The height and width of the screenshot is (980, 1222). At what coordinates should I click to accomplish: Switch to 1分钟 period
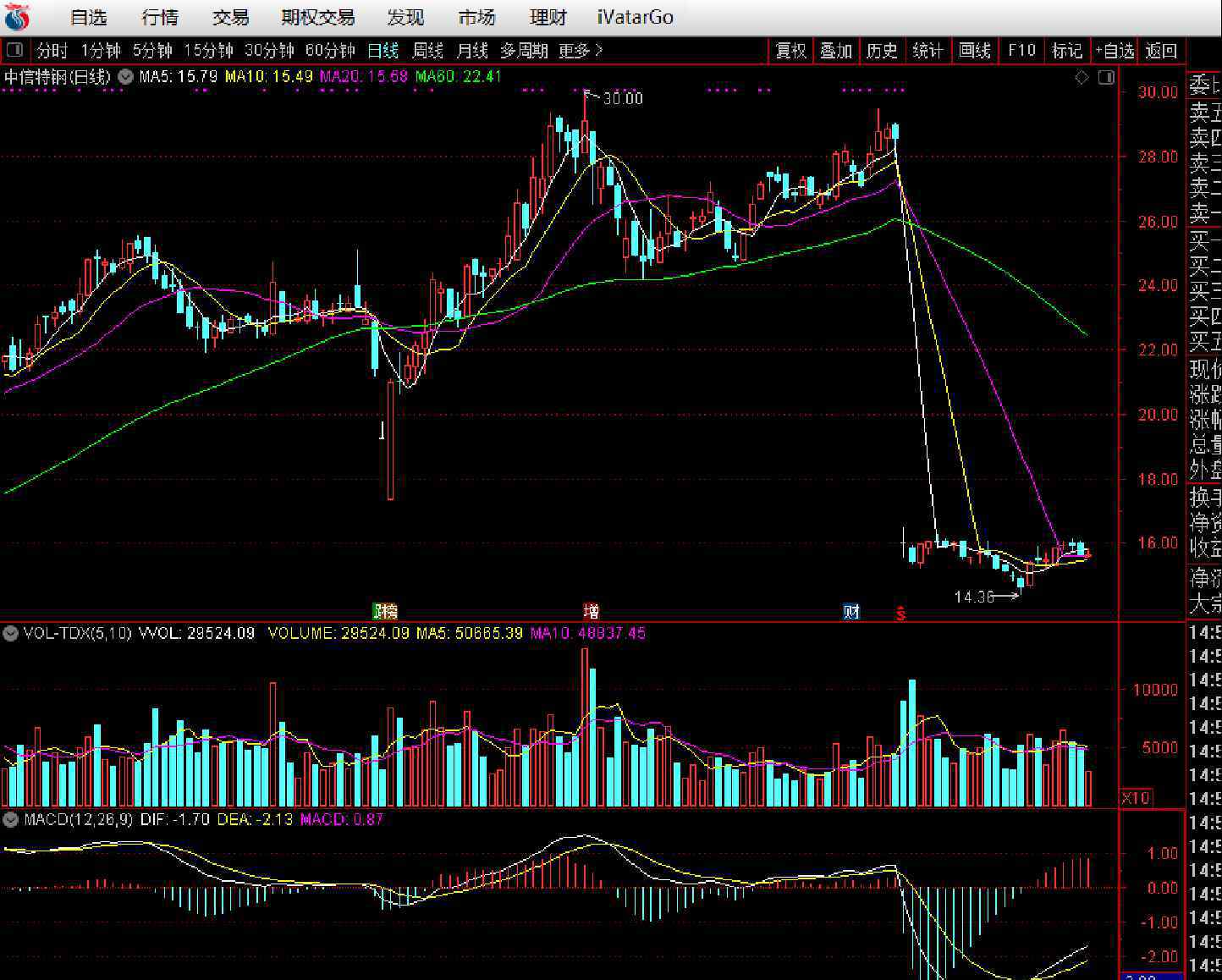tap(101, 51)
